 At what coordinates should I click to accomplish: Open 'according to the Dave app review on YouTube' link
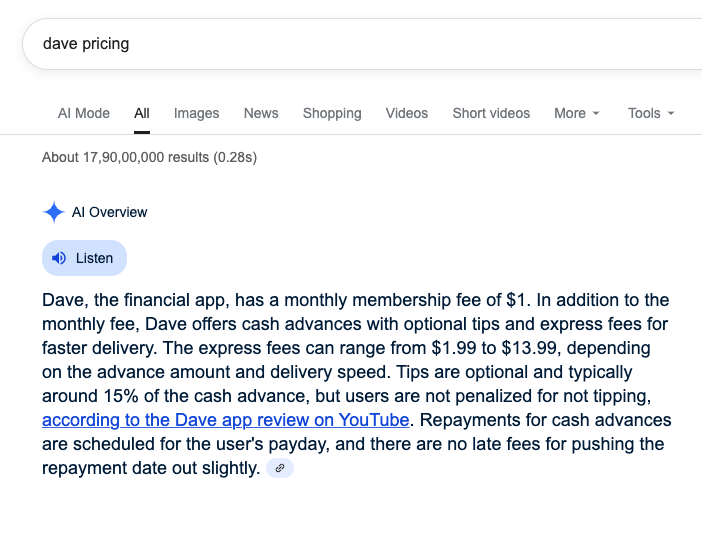226,420
